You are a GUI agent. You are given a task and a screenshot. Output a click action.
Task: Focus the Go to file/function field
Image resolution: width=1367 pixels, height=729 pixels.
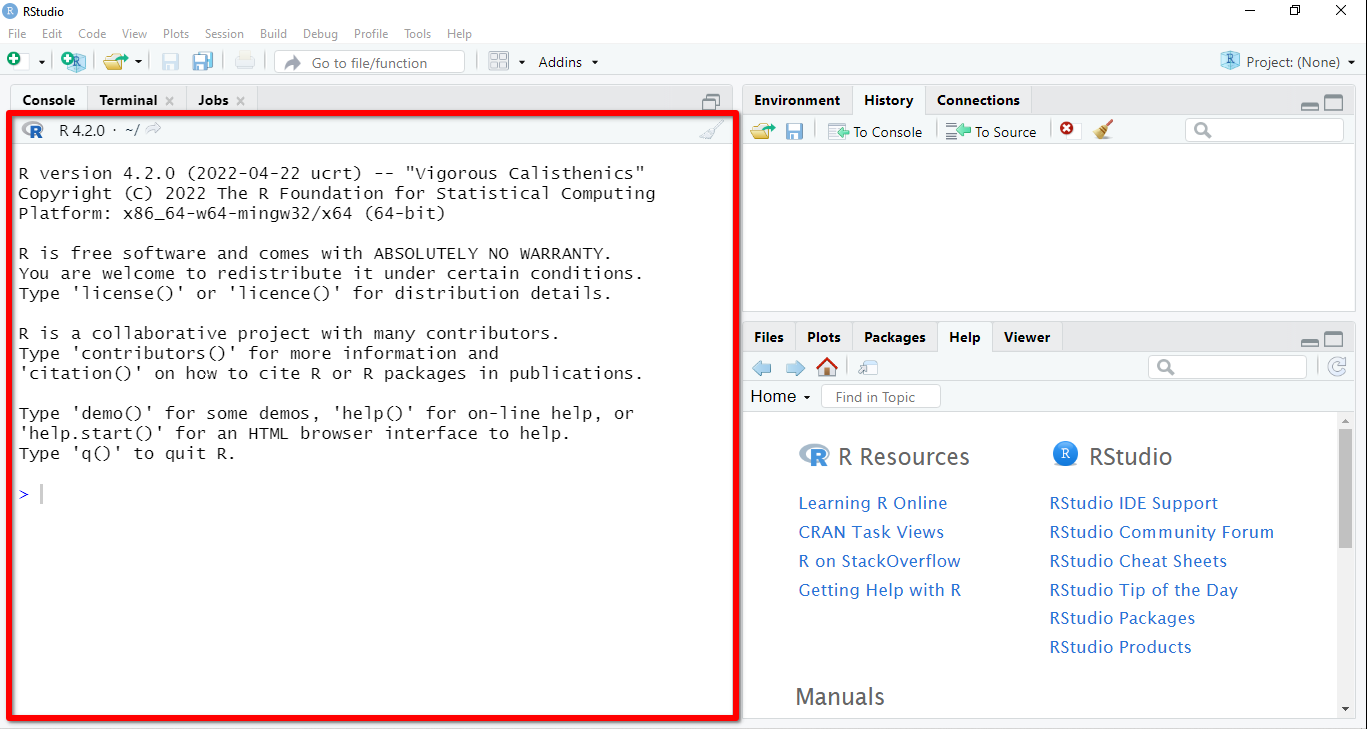pos(370,62)
